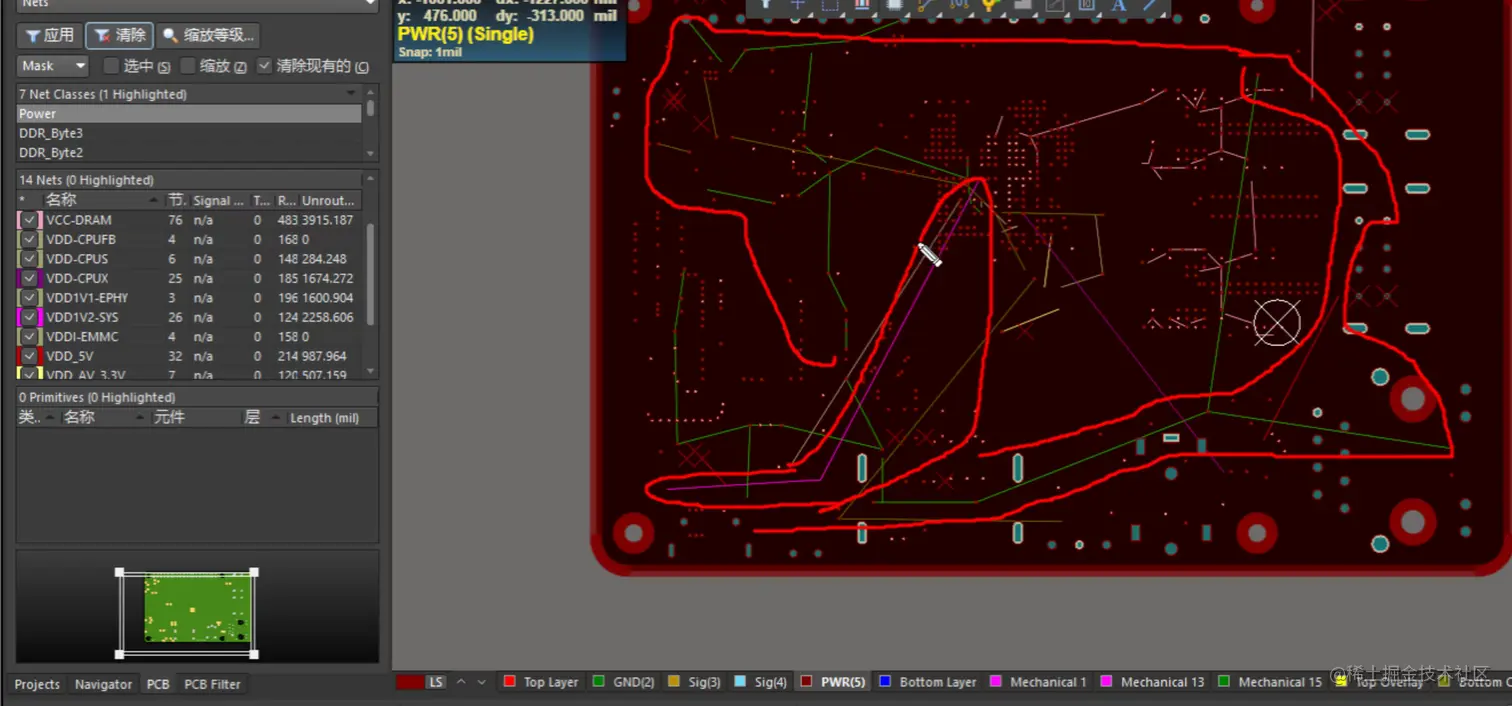Select the DDR_Byte3 net class row
The image size is (1512, 706).
pos(189,133)
